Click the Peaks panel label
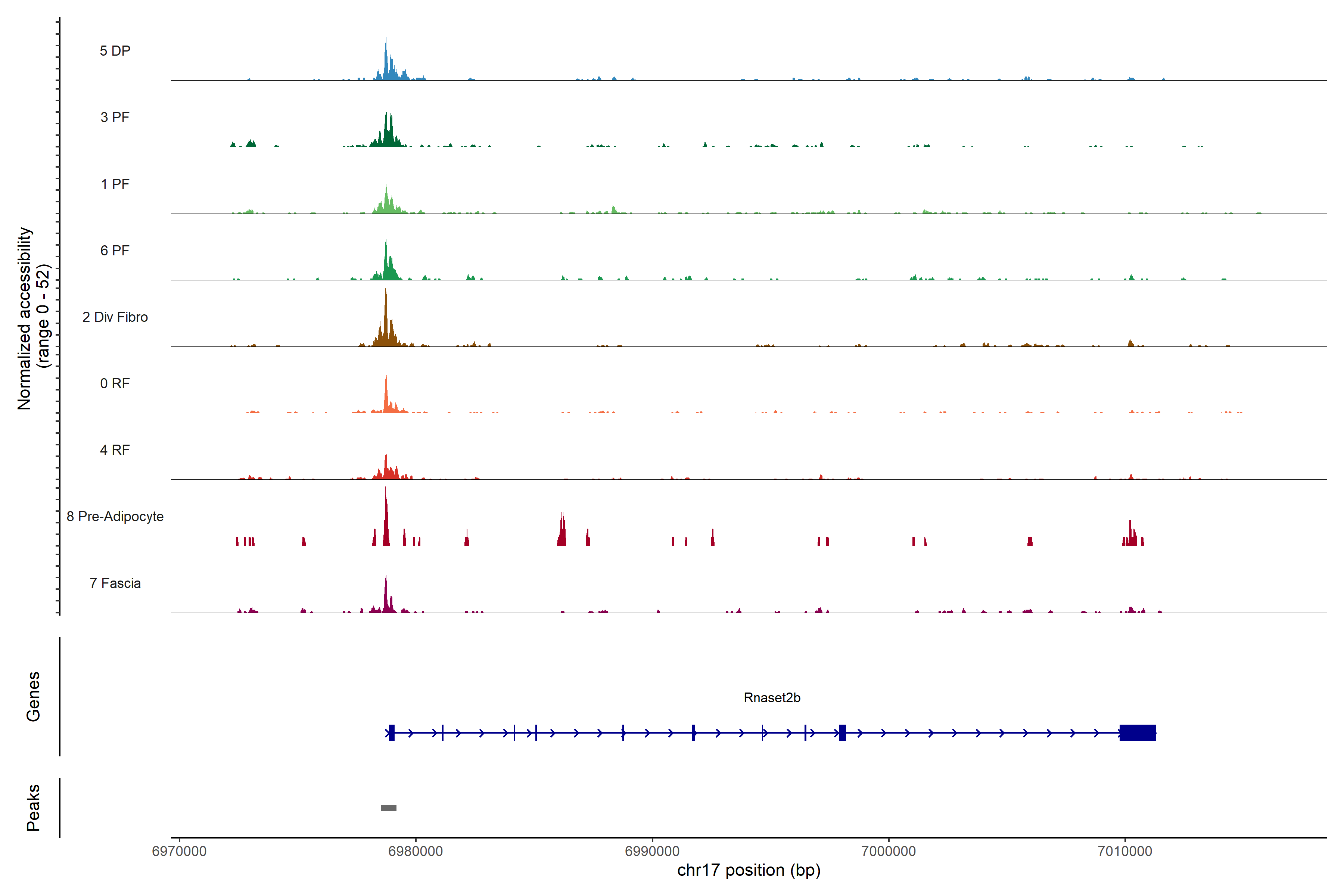Viewport: 1344px width, 896px height. point(33,808)
